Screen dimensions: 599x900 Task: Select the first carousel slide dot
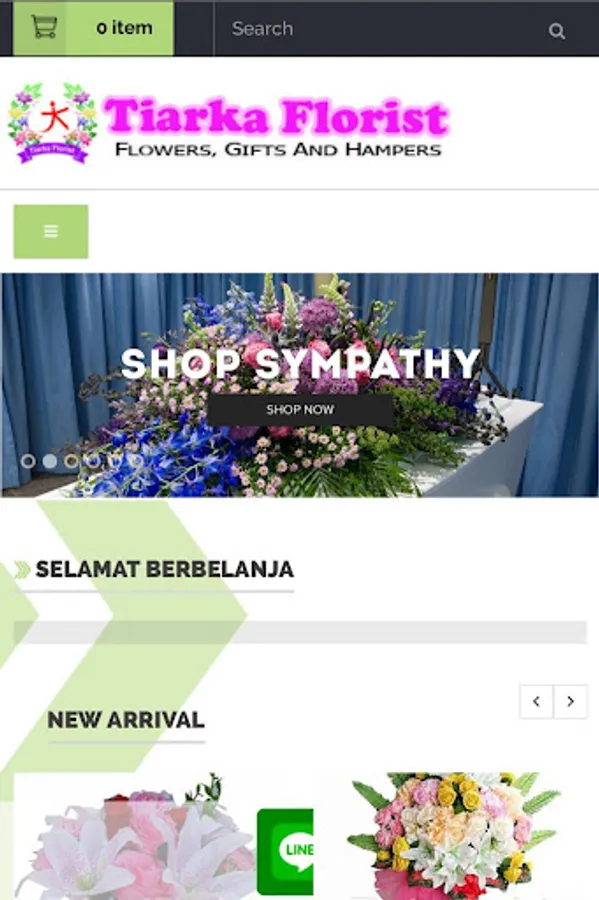point(28,461)
